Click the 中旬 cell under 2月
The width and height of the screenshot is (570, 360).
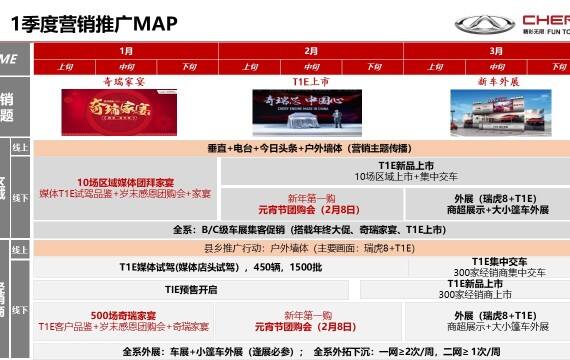click(x=311, y=67)
